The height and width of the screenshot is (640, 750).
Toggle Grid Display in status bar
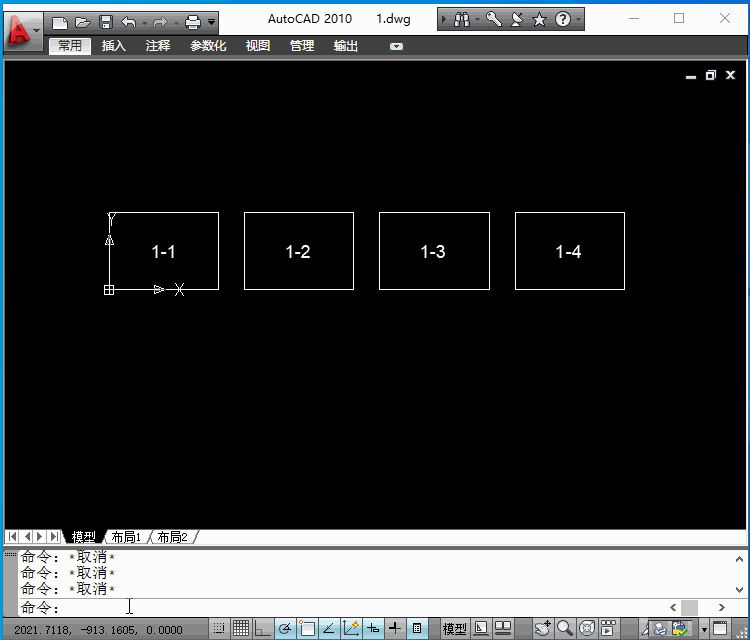(241, 628)
